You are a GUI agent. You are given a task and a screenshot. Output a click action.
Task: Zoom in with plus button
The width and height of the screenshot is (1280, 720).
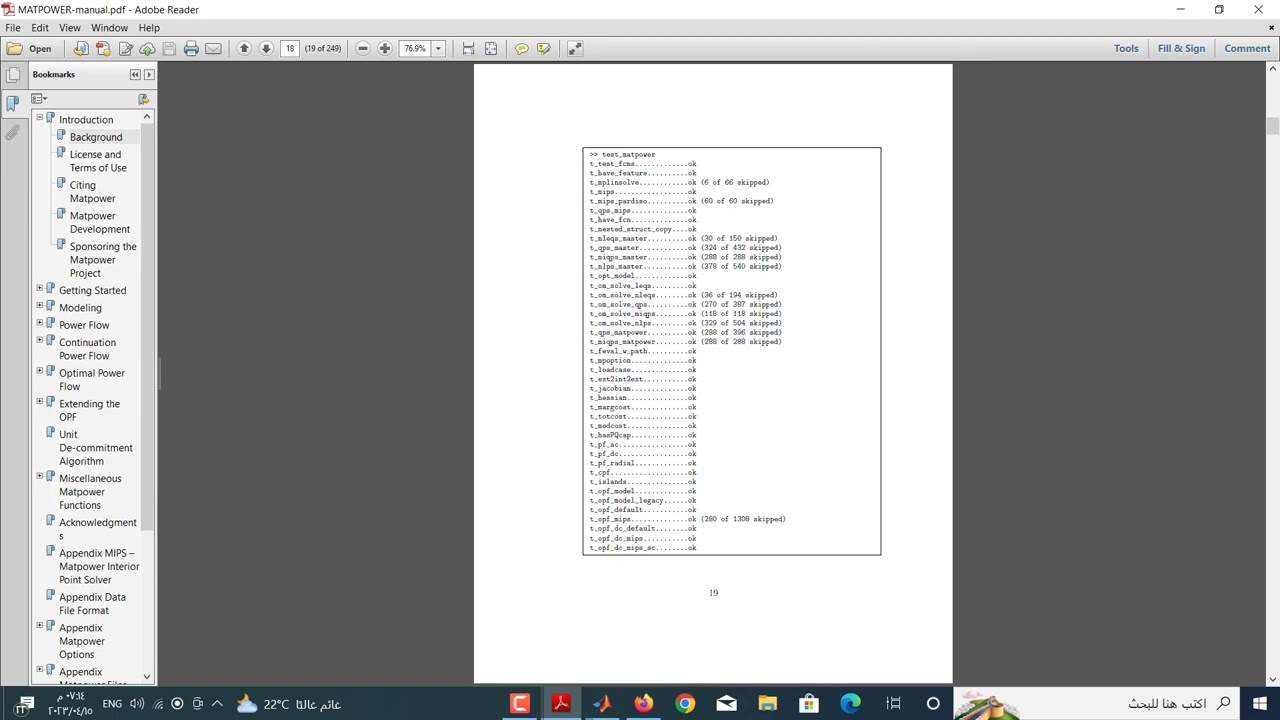pos(385,48)
